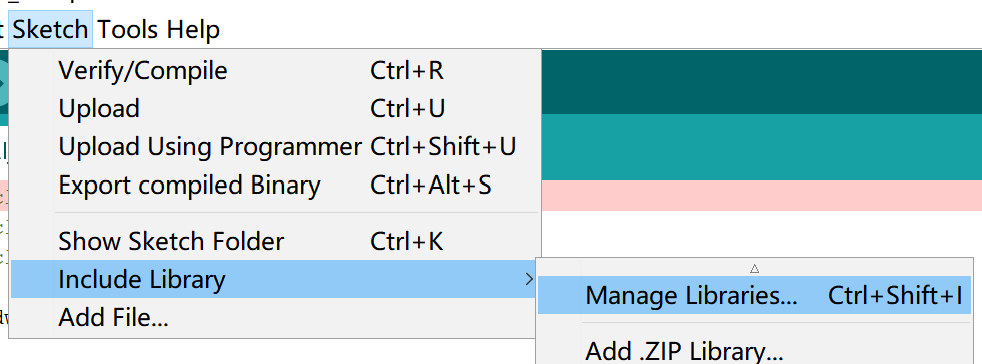
Task: Click the scroll-up triangle in the library submenu
Action: pyautogui.click(x=755, y=268)
